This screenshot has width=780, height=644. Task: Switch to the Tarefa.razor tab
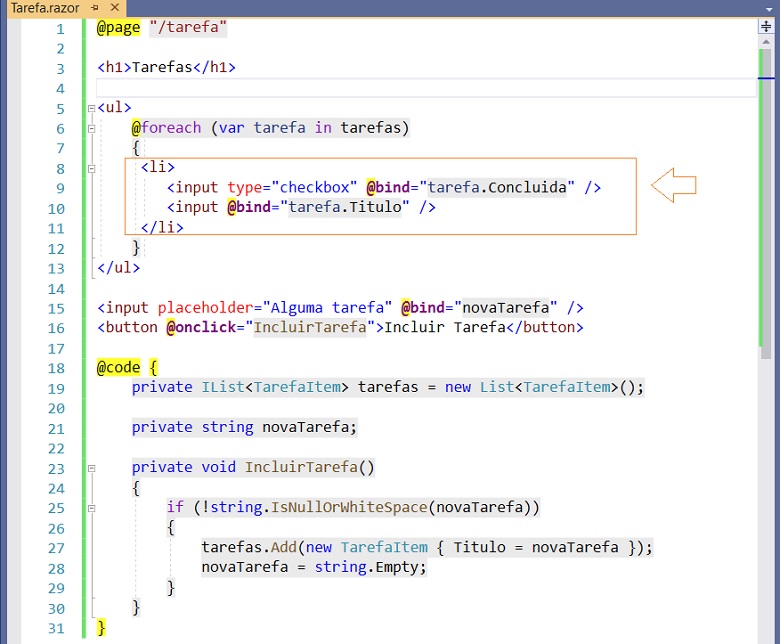pyautogui.click(x=45, y=8)
